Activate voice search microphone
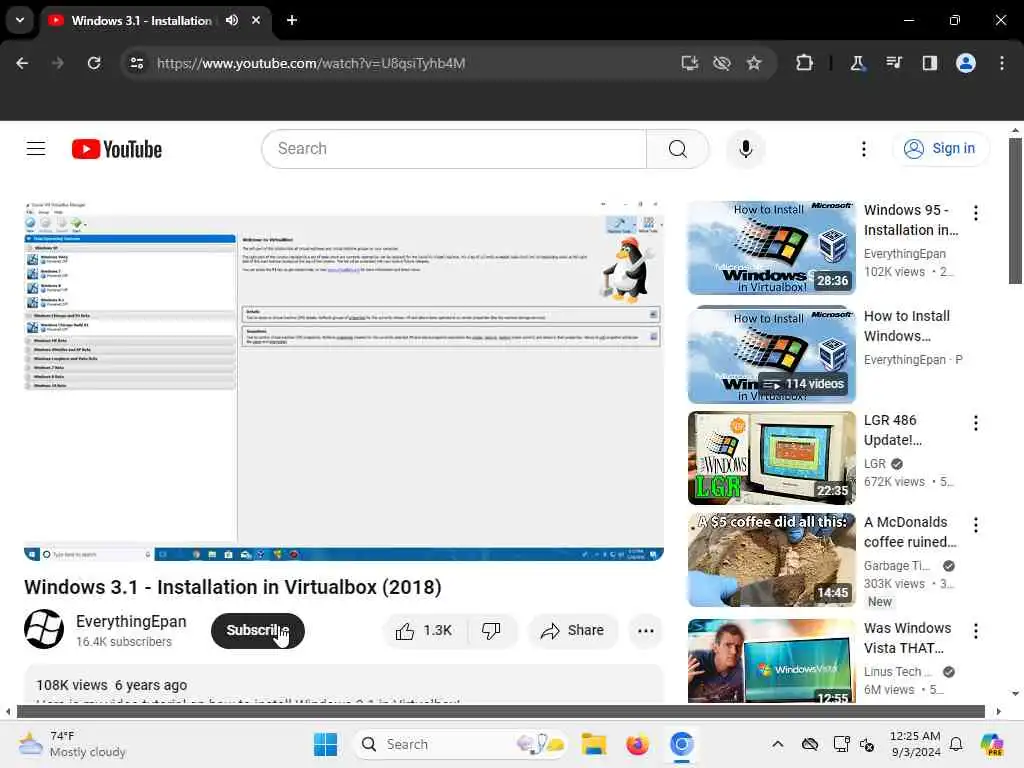This screenshot has width=1024, height=768. click(x=745, y=149)
